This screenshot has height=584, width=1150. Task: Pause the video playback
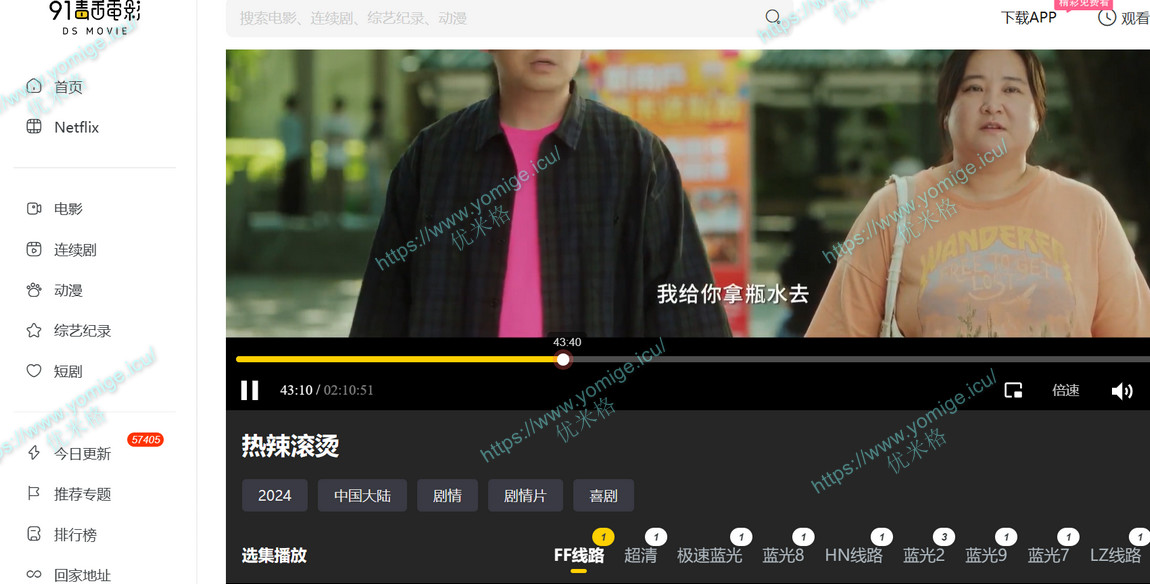tap(250, 390)
